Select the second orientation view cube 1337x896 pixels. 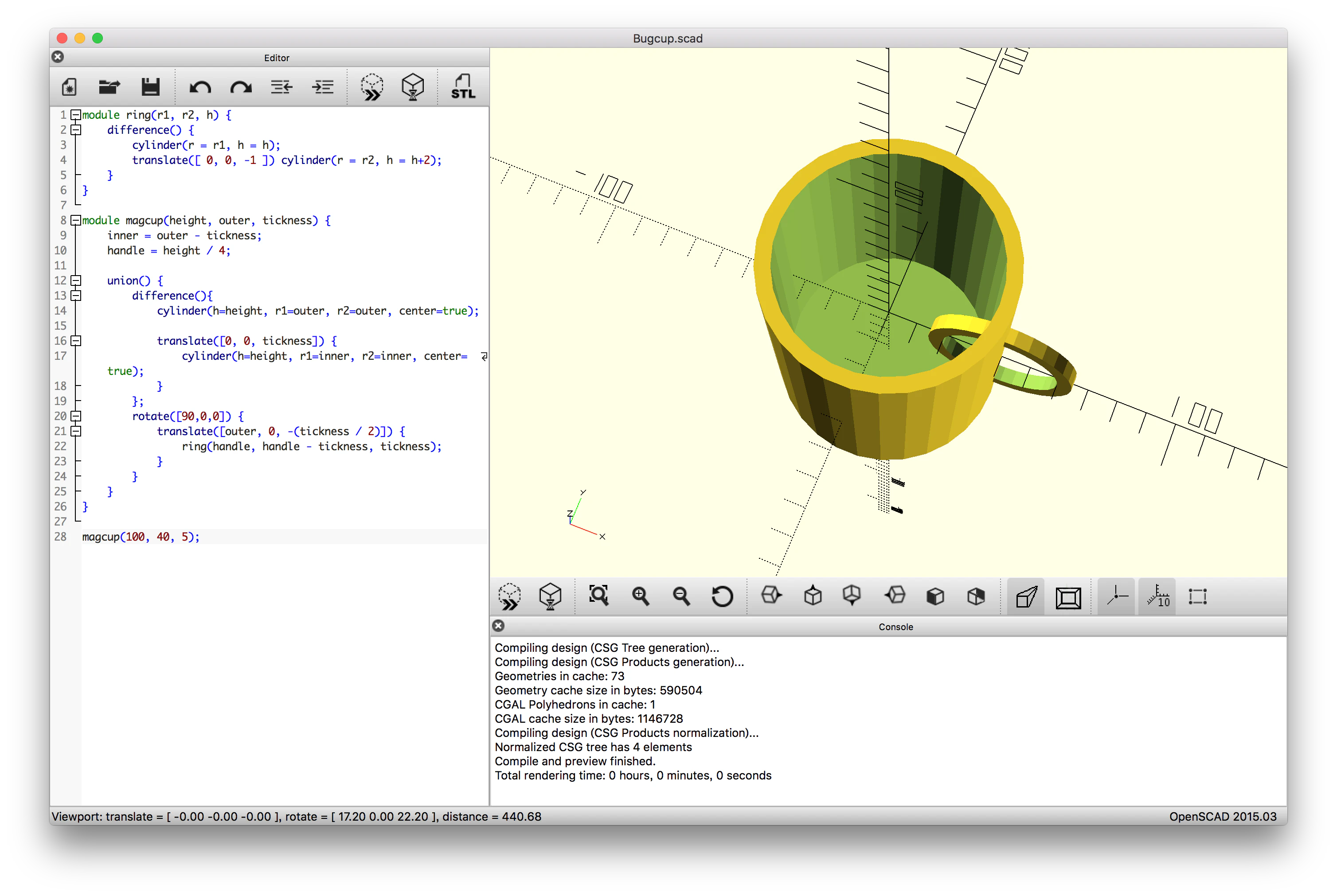[812, 596]
